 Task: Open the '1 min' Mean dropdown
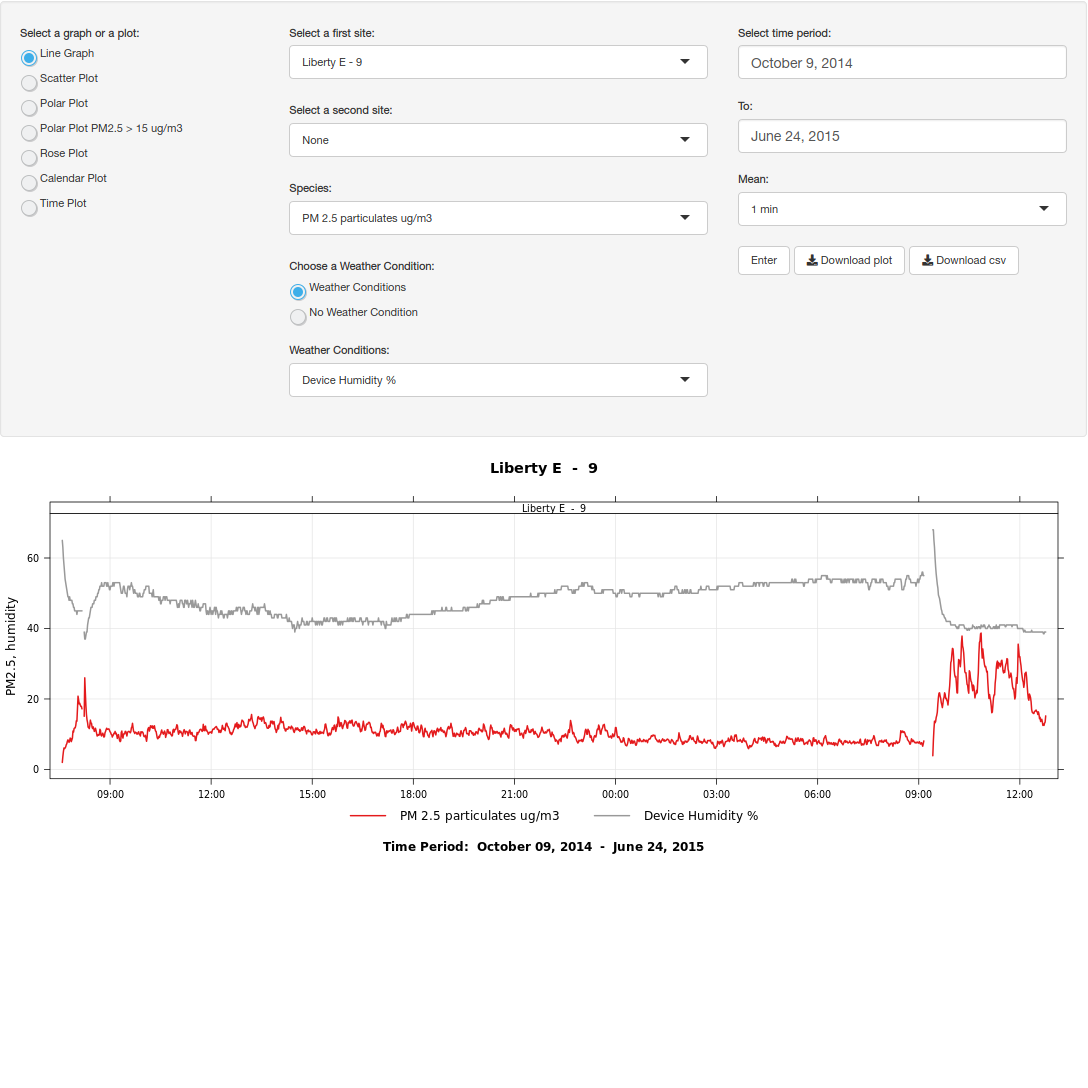[902, 209]
